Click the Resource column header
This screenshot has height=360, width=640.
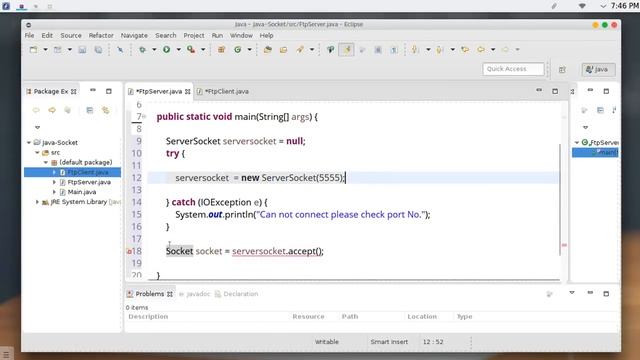coord(308,316)
